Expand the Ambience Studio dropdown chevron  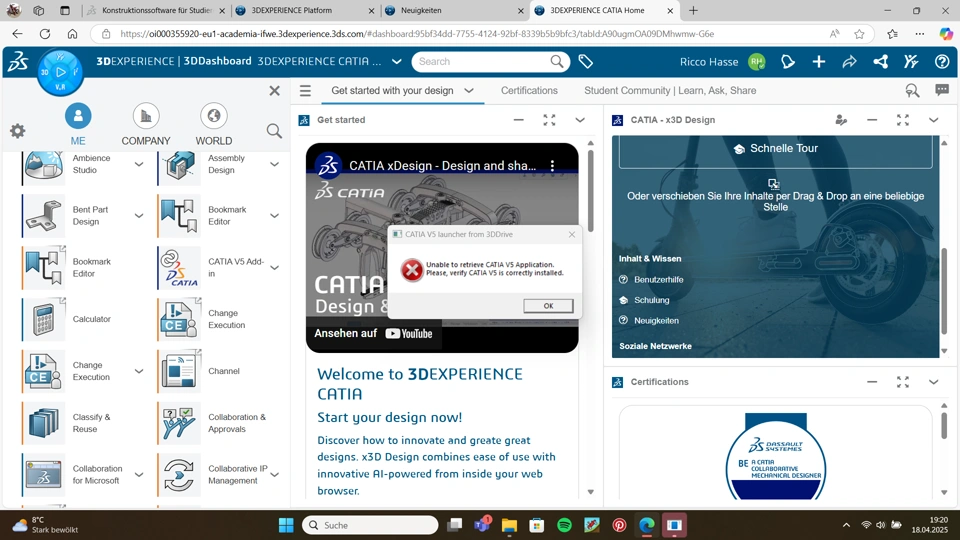pos(139,164)
